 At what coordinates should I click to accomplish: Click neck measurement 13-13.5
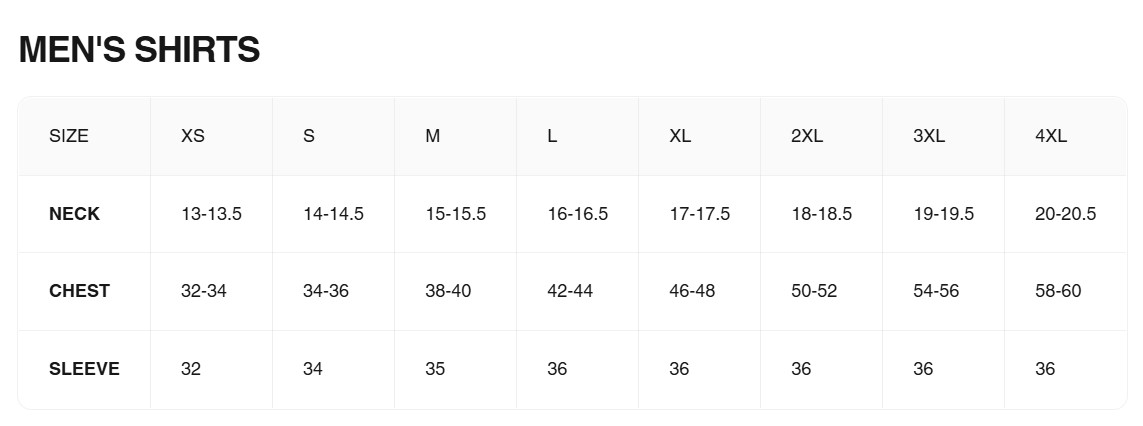click(x=211, y=214)
